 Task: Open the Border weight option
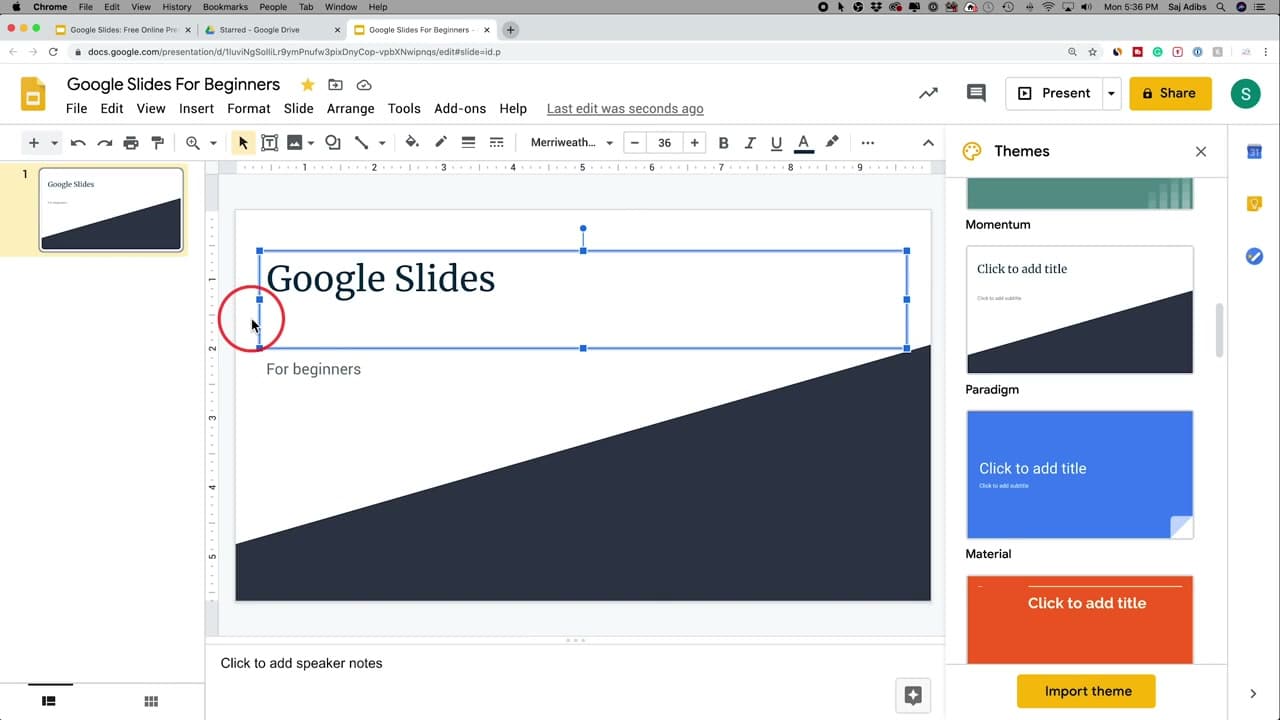[x=468, y=143]
